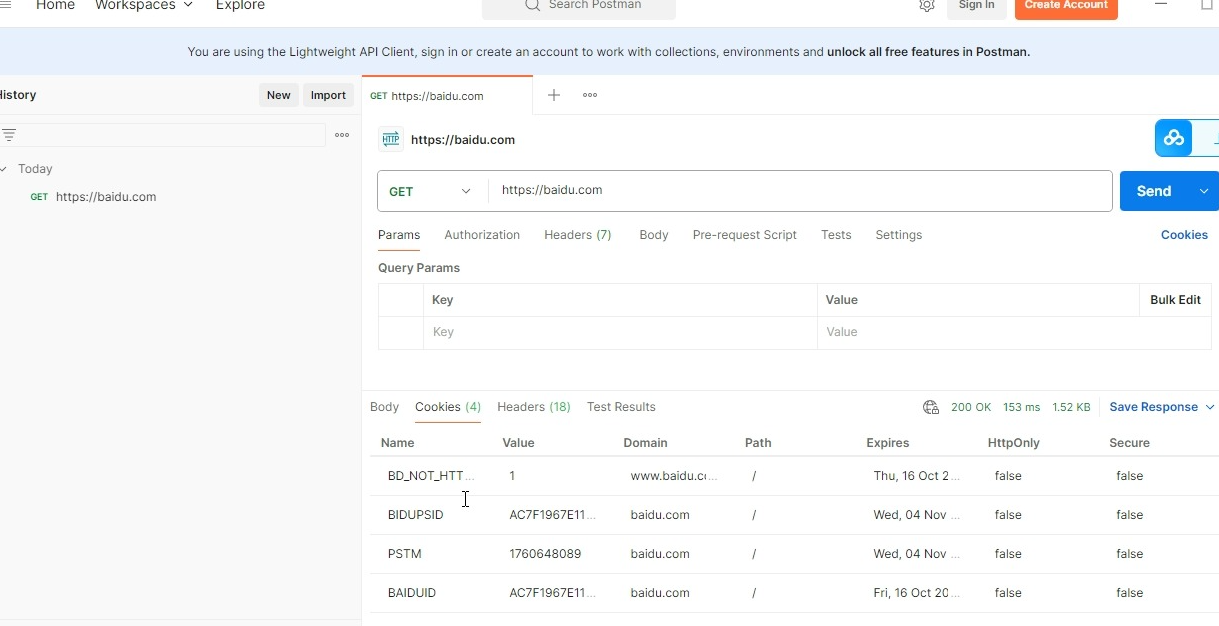Open history options three-dot menu
The image size is (1219, 626).
[x=342, y=135]
